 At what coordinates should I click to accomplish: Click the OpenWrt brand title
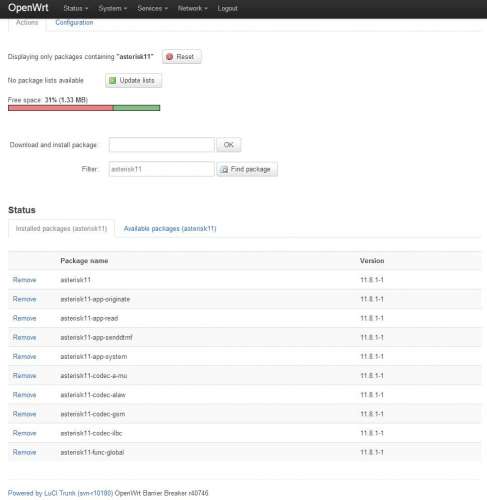pos(28,8)
